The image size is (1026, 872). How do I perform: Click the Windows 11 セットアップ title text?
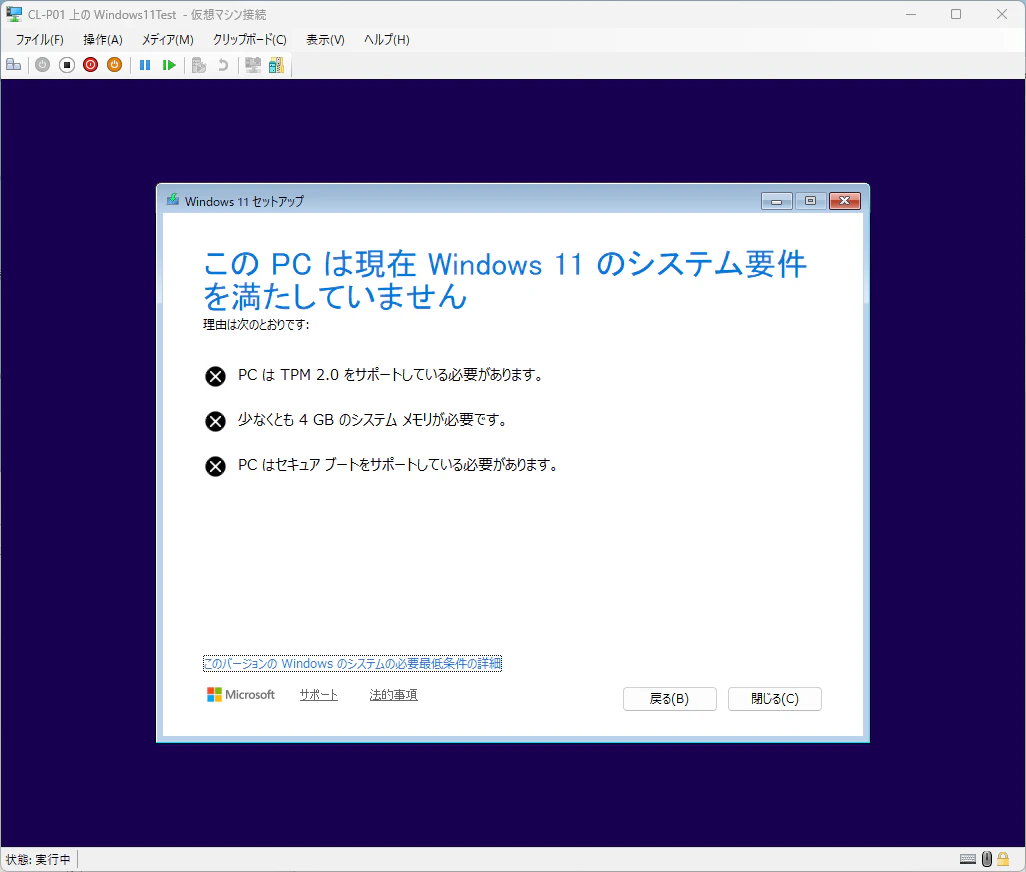click(x=244, y=201)
